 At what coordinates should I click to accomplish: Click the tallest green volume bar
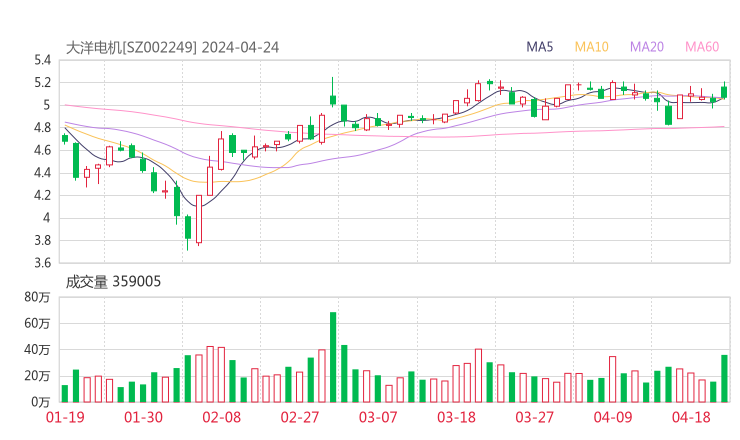[333, 357]
